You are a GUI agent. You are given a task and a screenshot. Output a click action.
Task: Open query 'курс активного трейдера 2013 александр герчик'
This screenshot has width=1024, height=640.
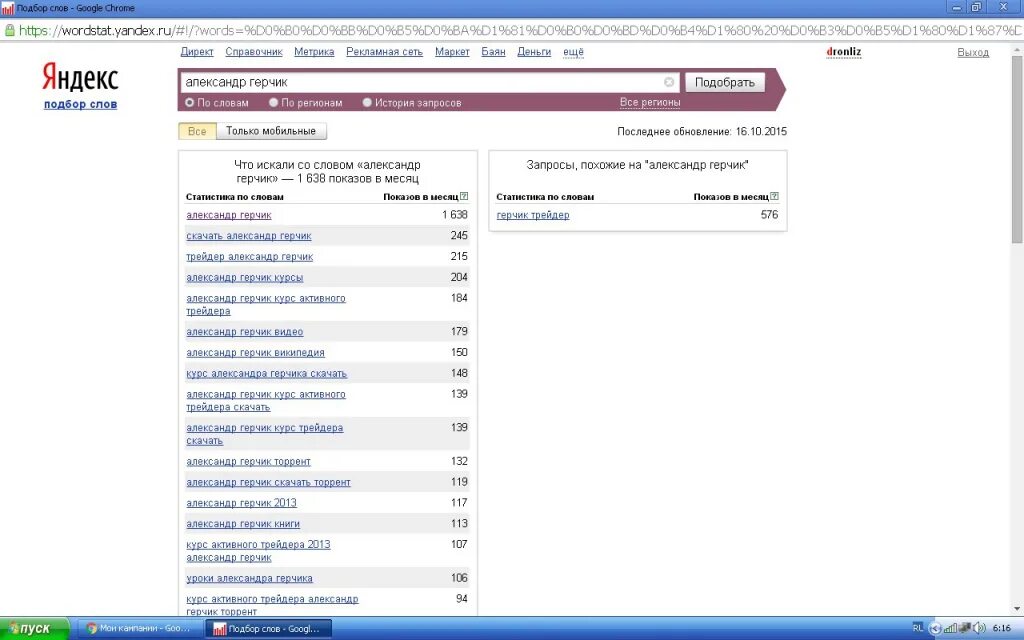point(258,551)
